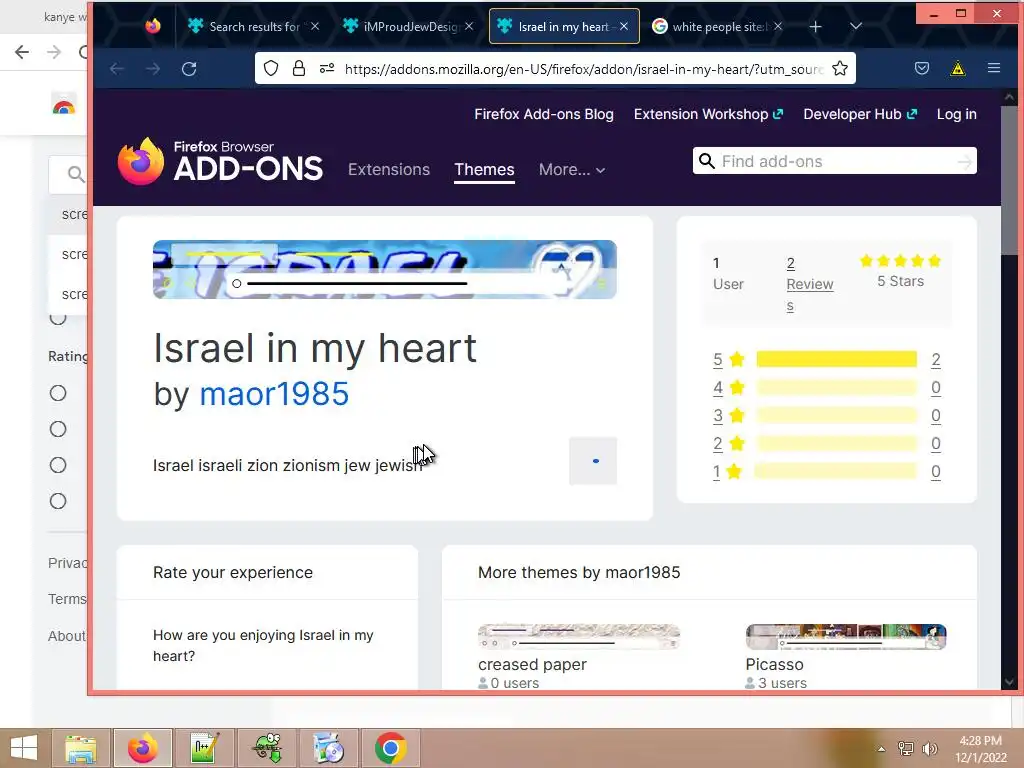Click the Firefox forward arrow
Image resolution: width=1024 pixels, height=768 pixels.
coord(153,69)
